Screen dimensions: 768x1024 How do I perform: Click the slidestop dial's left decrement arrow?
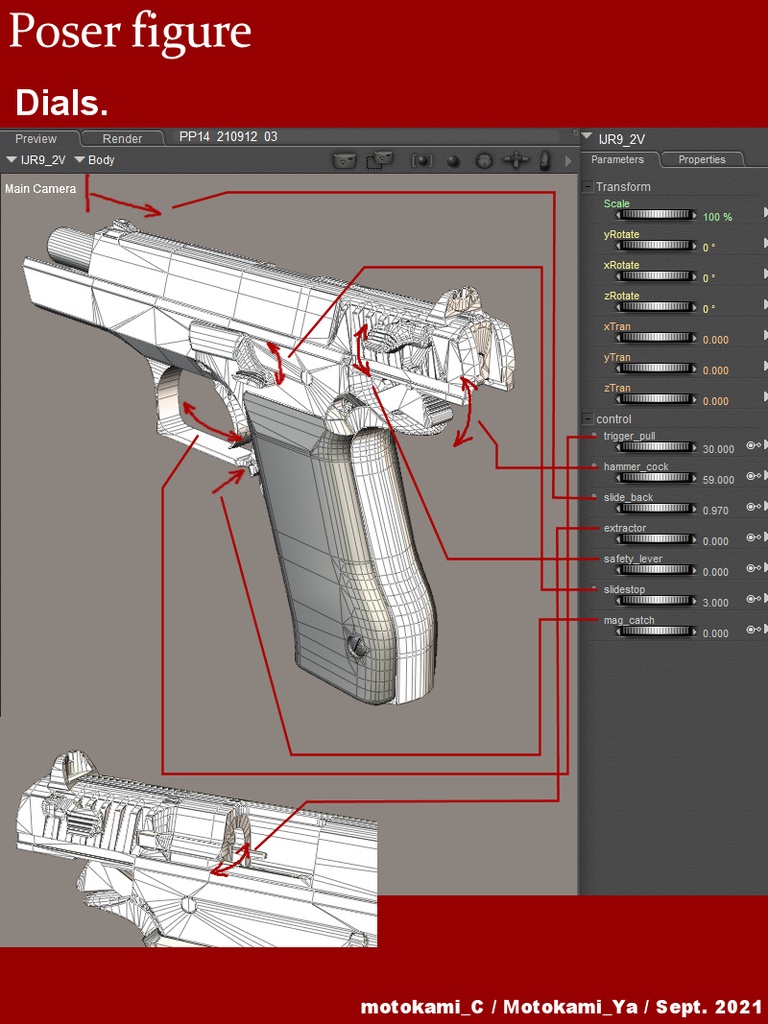pos(620,601)
